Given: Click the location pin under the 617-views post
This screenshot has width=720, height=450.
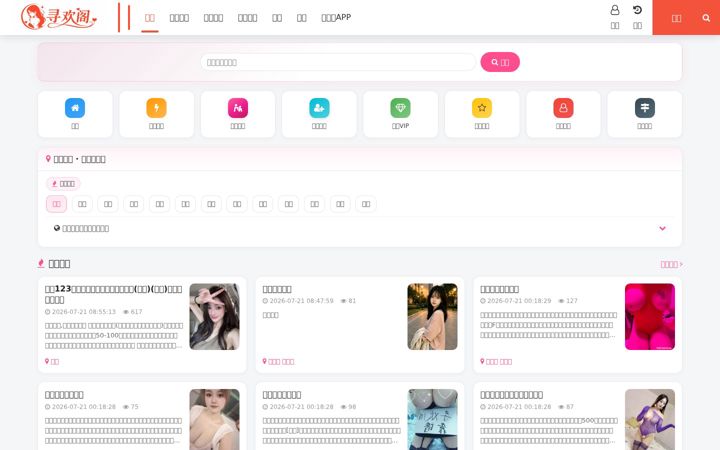Looking at the screenshot, I should point(47,361).
